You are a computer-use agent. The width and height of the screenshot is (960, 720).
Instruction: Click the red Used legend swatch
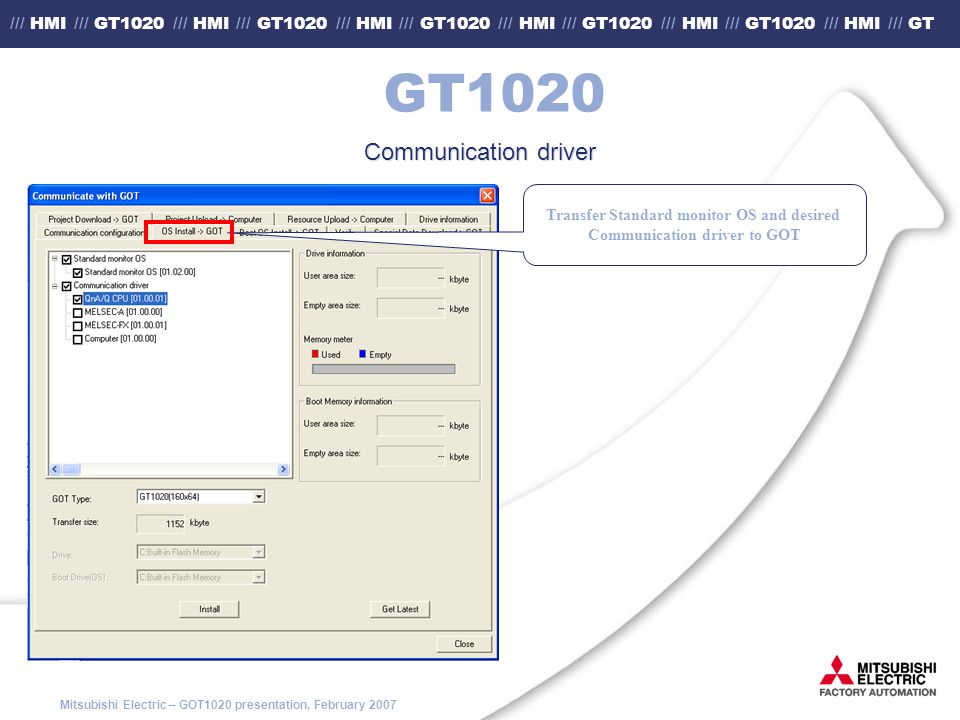pos(315,354)
